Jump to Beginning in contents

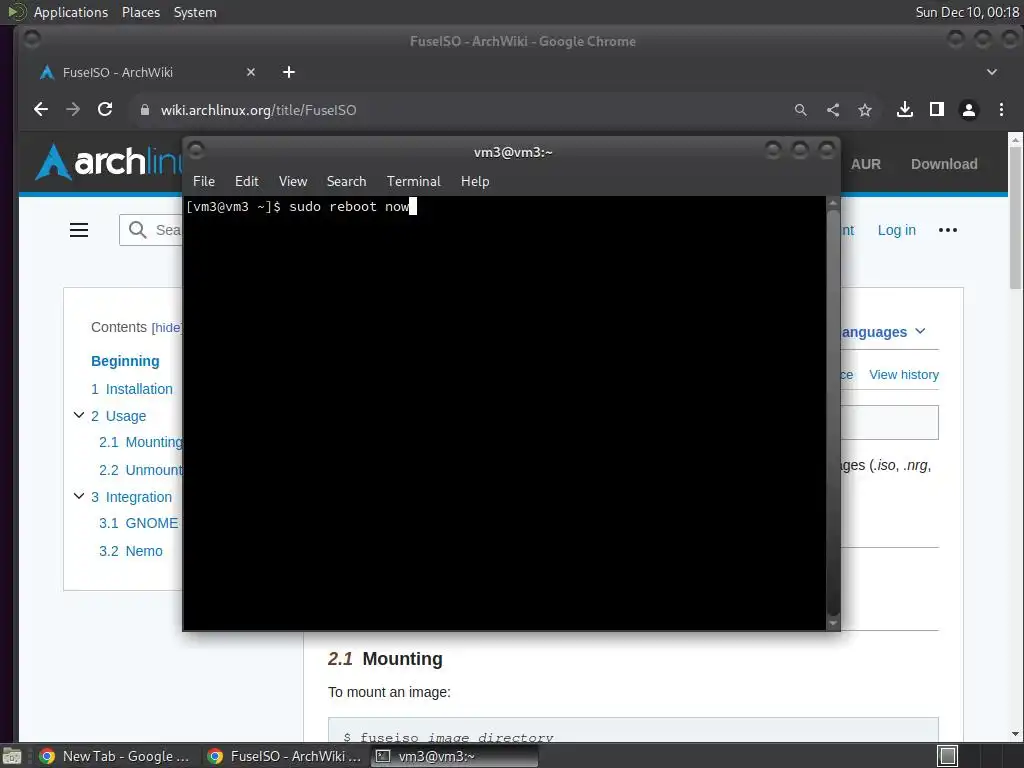pyautogui.click(x=125, y=361)
